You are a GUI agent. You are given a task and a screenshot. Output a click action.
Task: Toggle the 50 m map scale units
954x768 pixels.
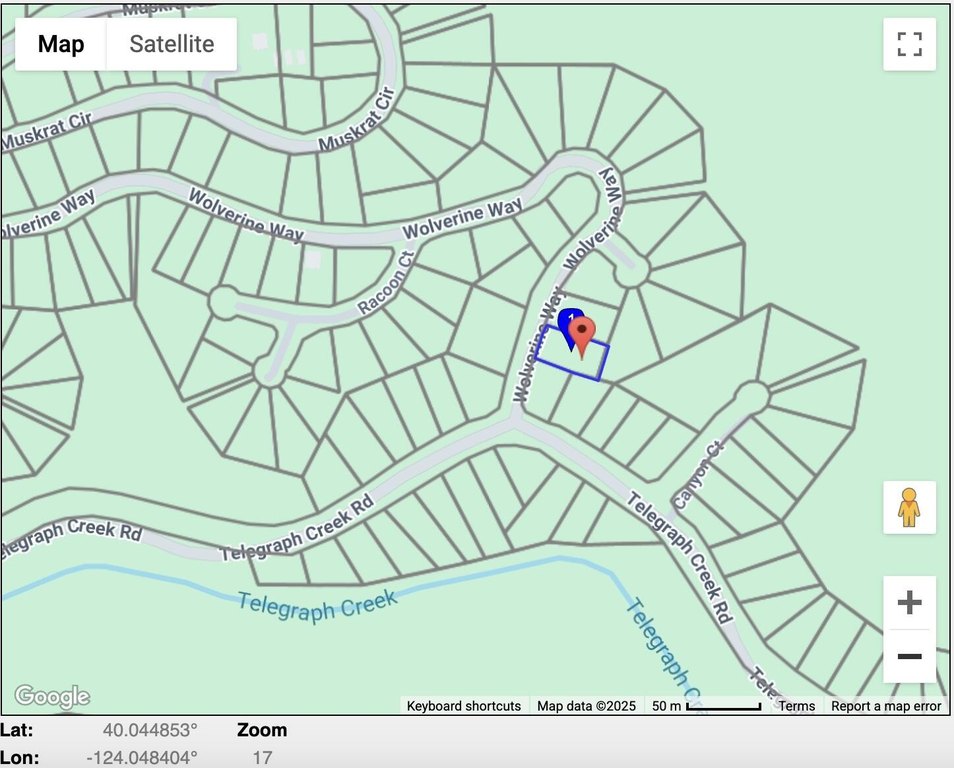706,706
